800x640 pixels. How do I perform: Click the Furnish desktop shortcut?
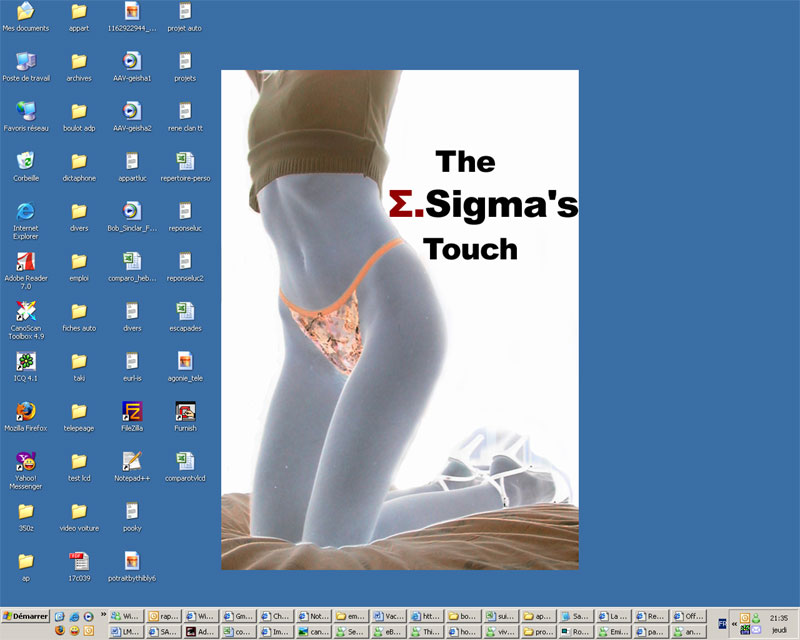pos(185,411)
